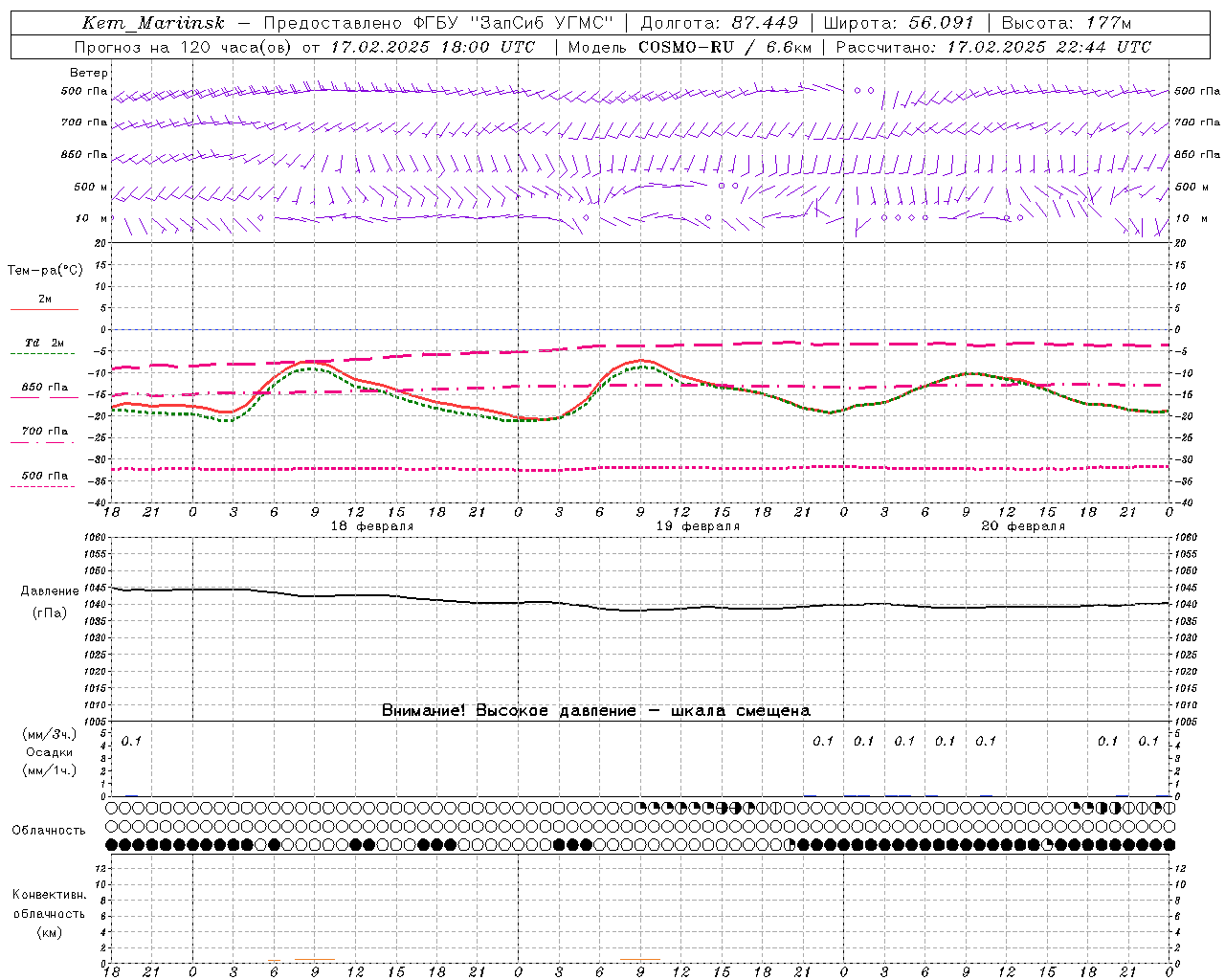Click the 20 февраля date label

[x=1023, y=526]
